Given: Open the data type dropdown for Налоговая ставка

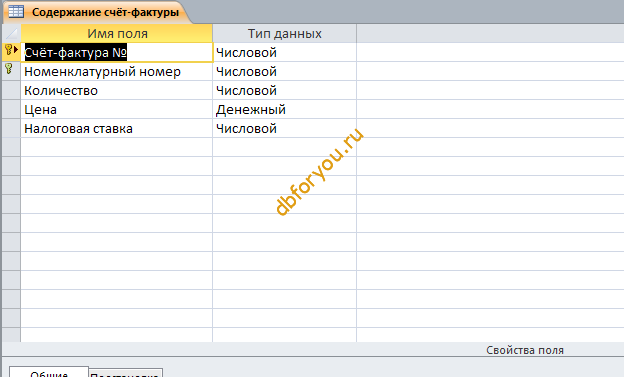Looking at the screenshot, I should [284, 129].
